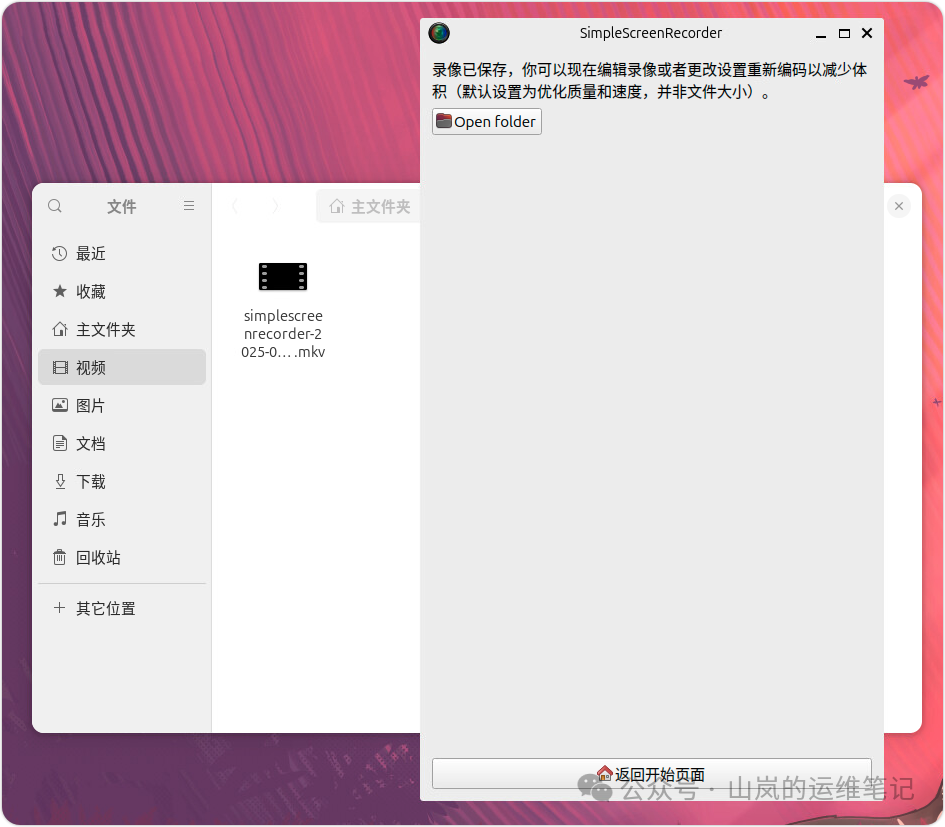Screen dimensions: 945x827
Task: Open 文档 folder in sidebar
Action: tap(122, 444)
